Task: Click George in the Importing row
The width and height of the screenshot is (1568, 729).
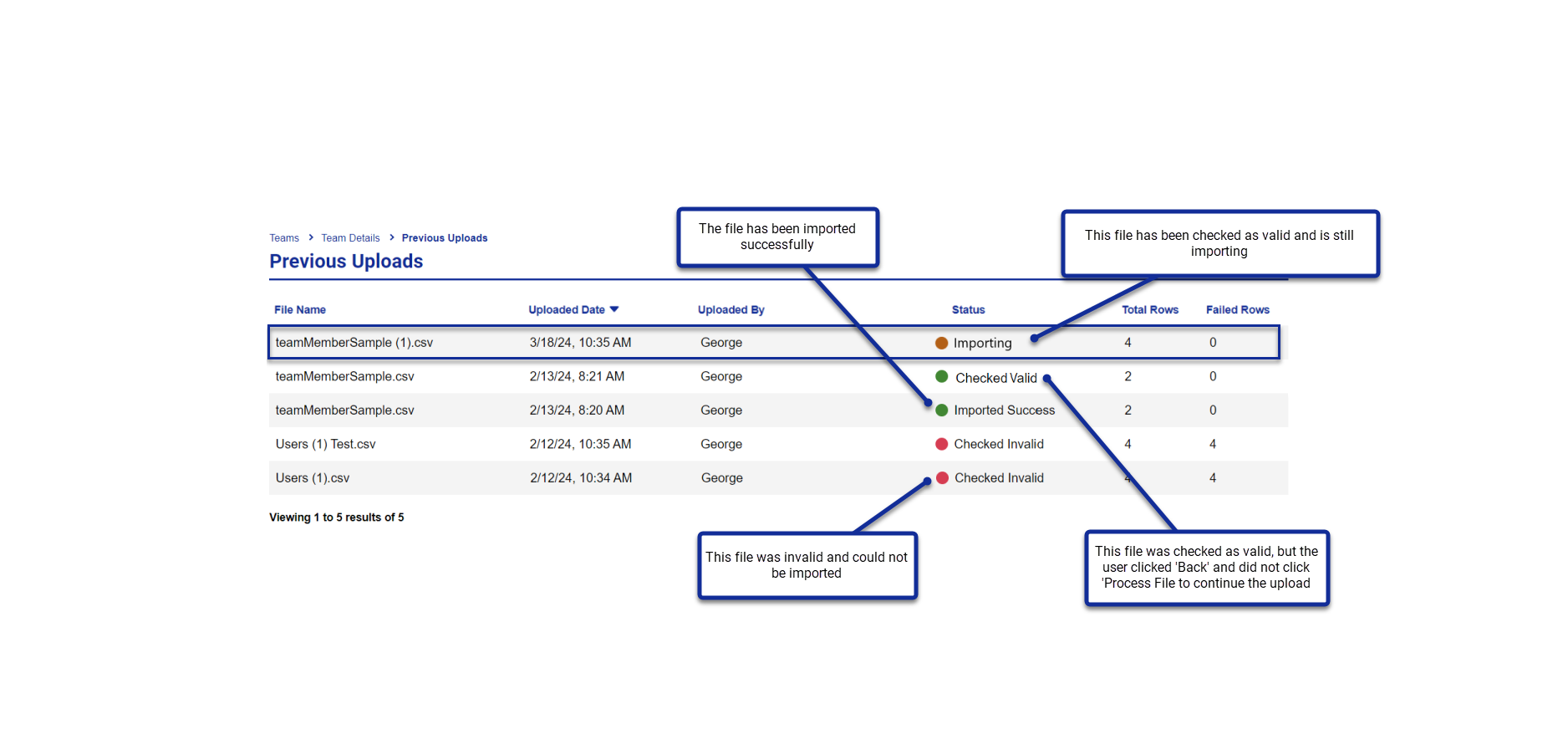Action: click(x=721, y=343)
